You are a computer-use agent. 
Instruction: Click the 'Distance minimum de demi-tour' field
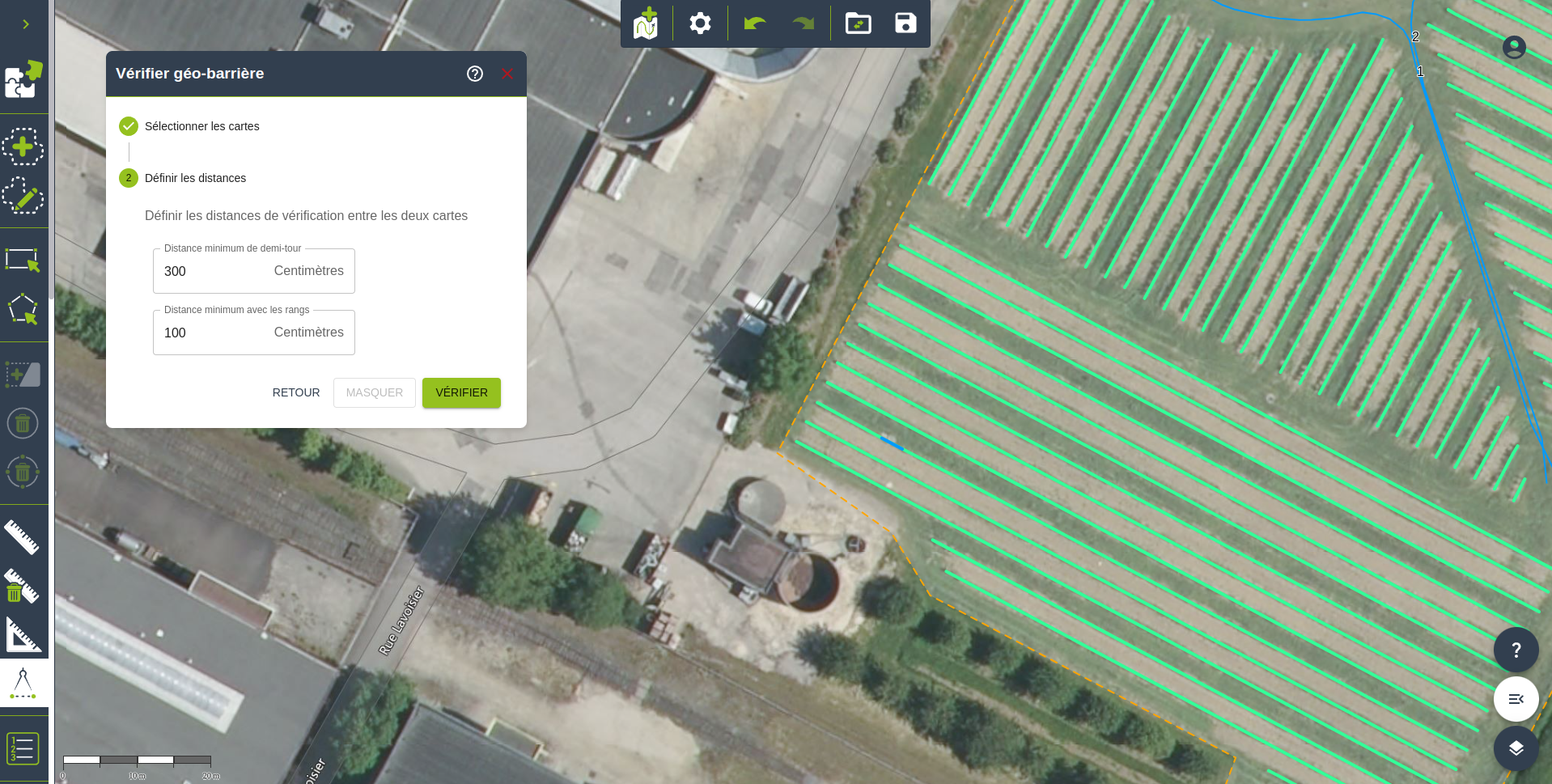pyautogui.click(x=215, y=272)
